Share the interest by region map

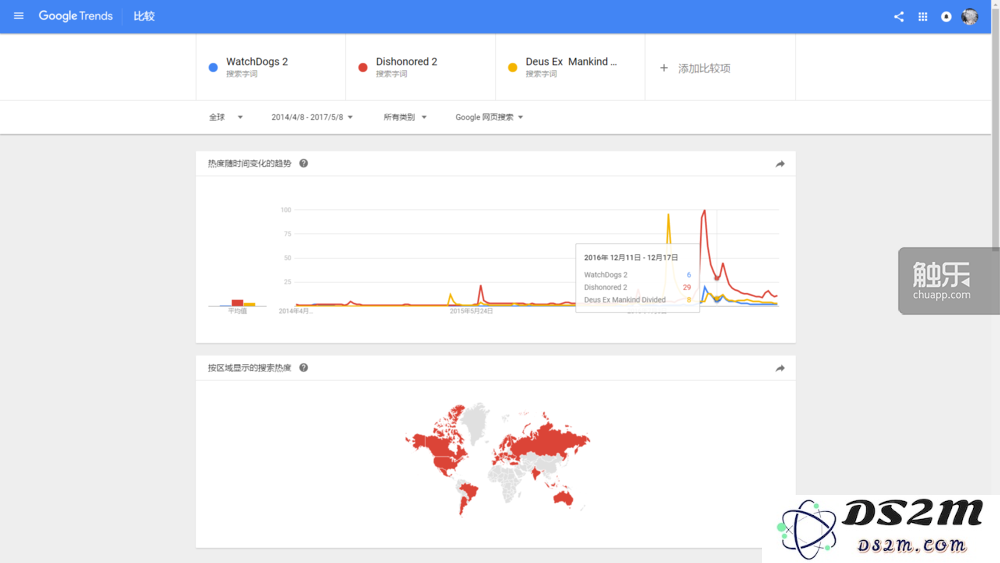tap(779, 369)
